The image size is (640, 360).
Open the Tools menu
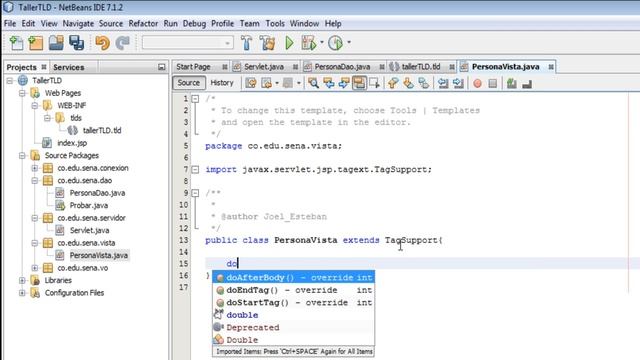(x=275, y=24)
